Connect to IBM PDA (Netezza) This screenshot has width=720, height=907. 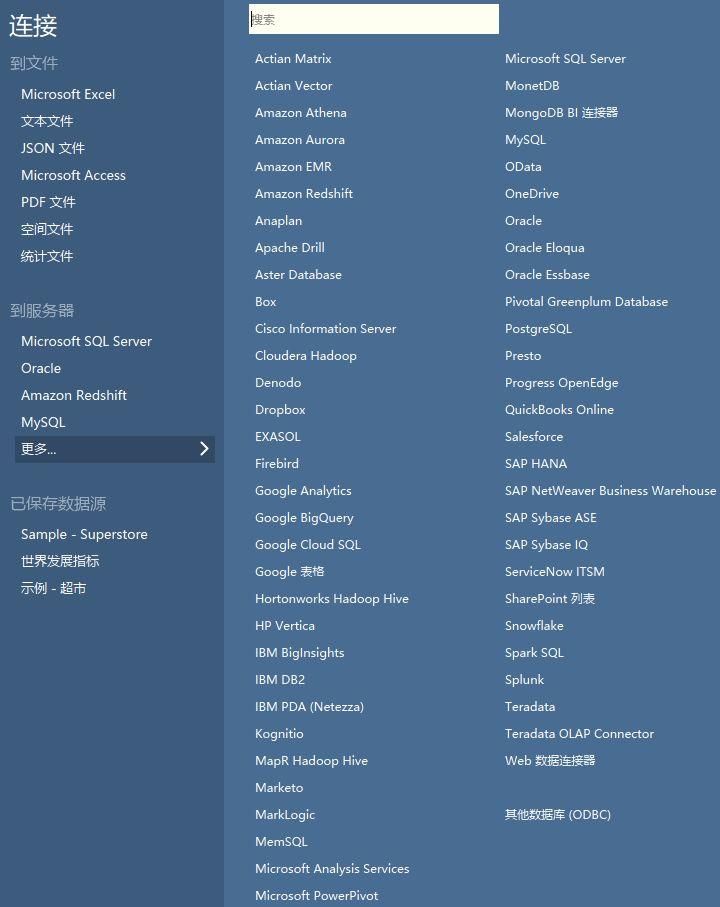[x=309, y=706]
